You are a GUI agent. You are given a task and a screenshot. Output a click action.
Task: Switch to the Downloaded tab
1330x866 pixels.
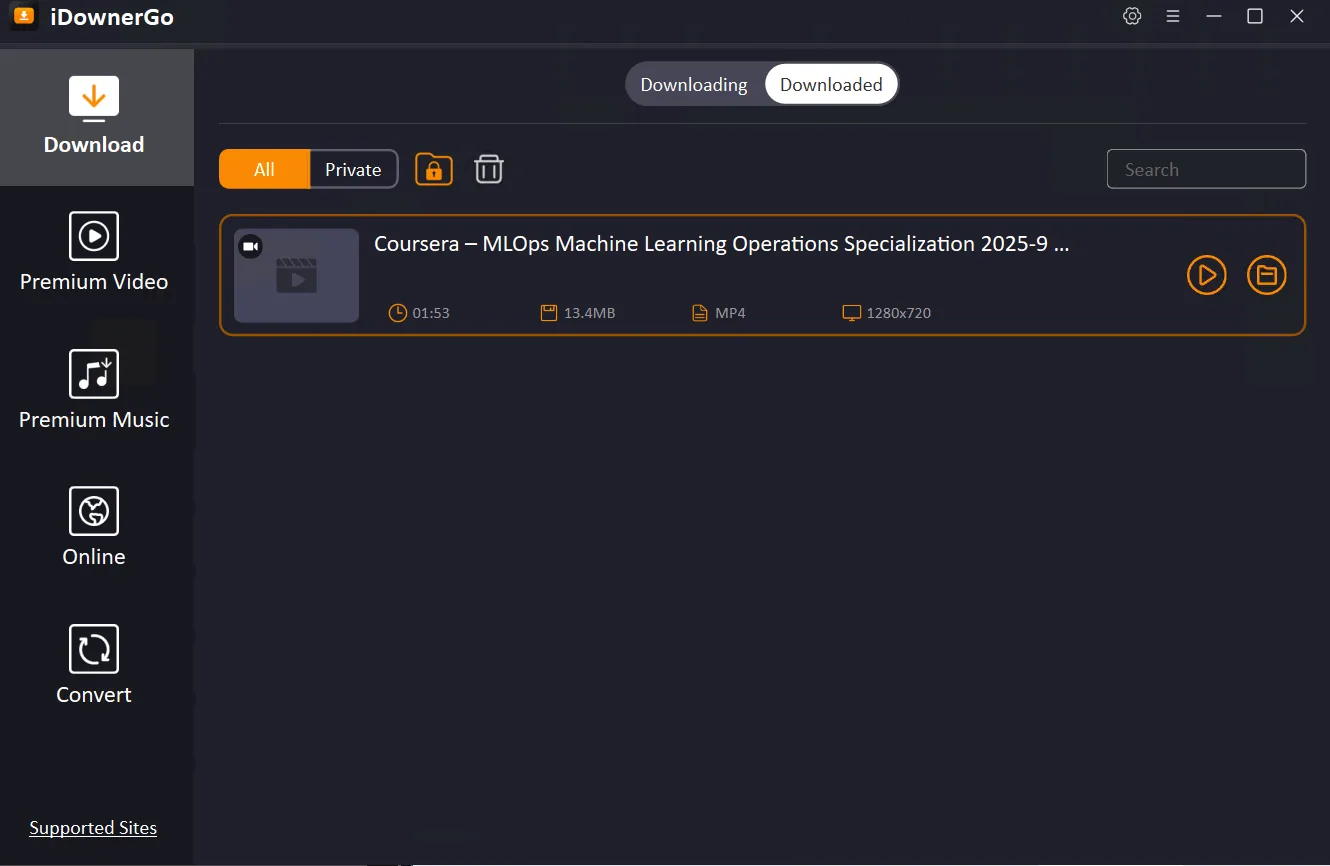pos(831,85)
